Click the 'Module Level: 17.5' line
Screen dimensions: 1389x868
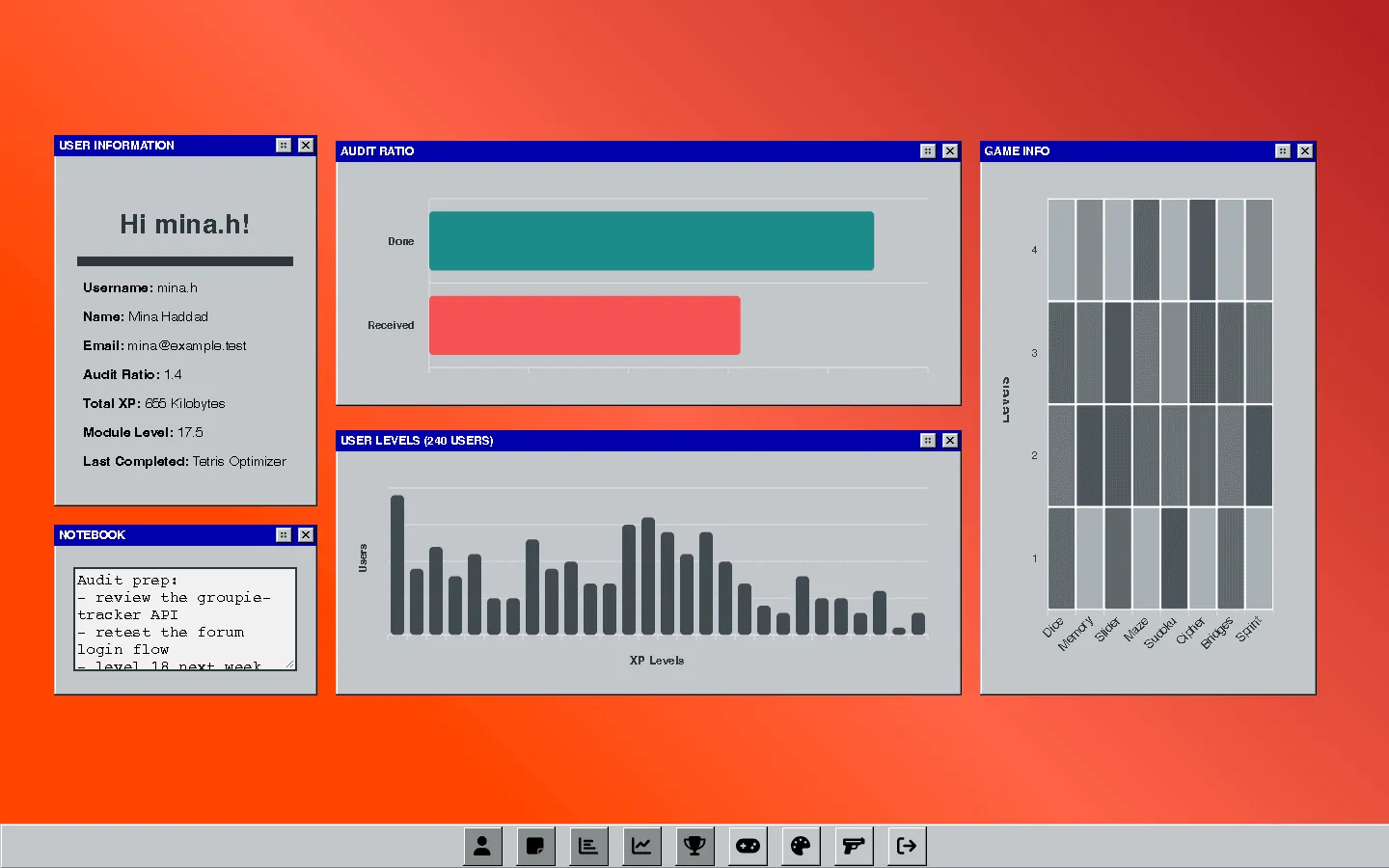coord(143,432)
